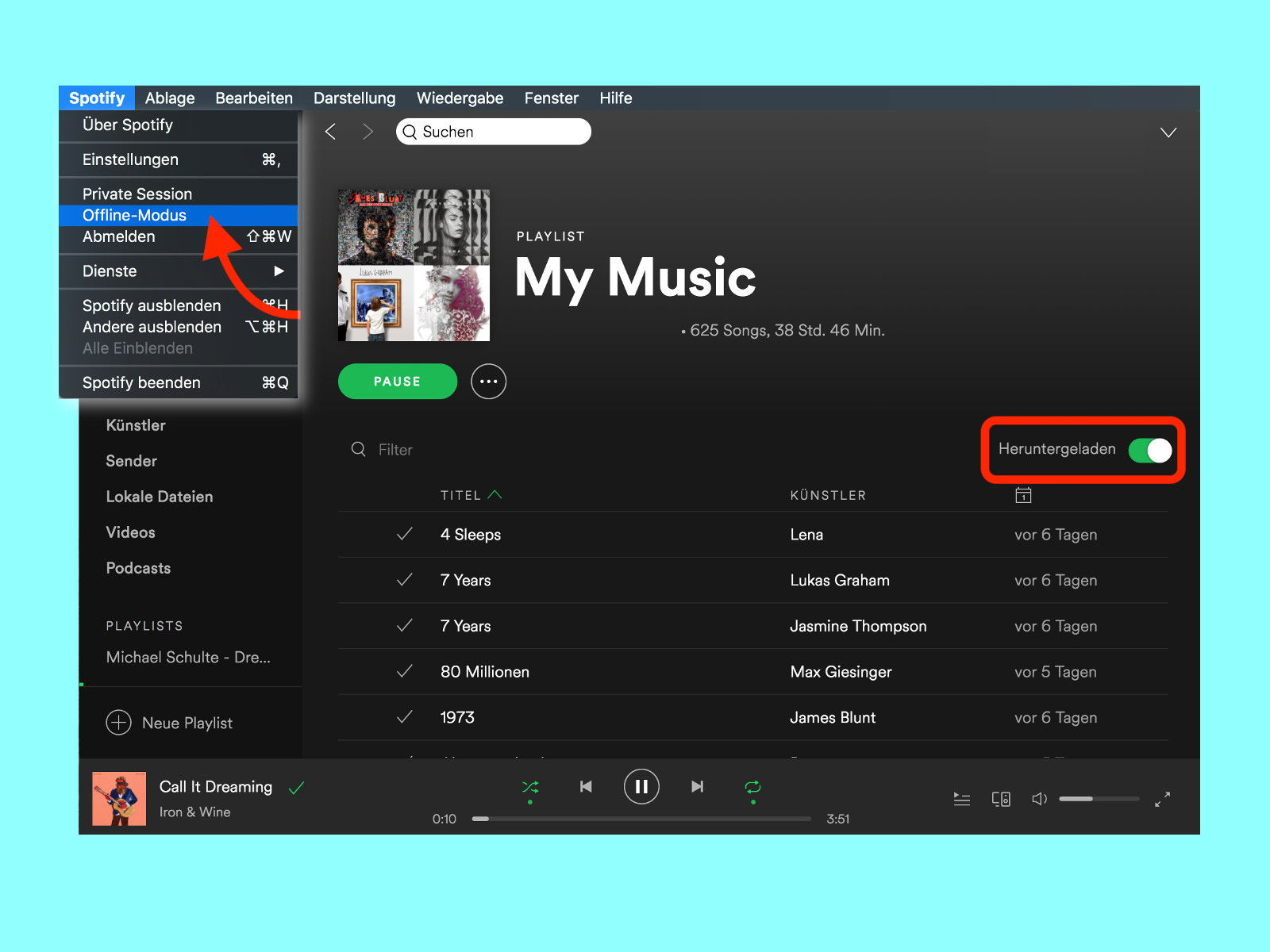
Task: Go back with the navigation arrow
Action: tap(331, 132)
